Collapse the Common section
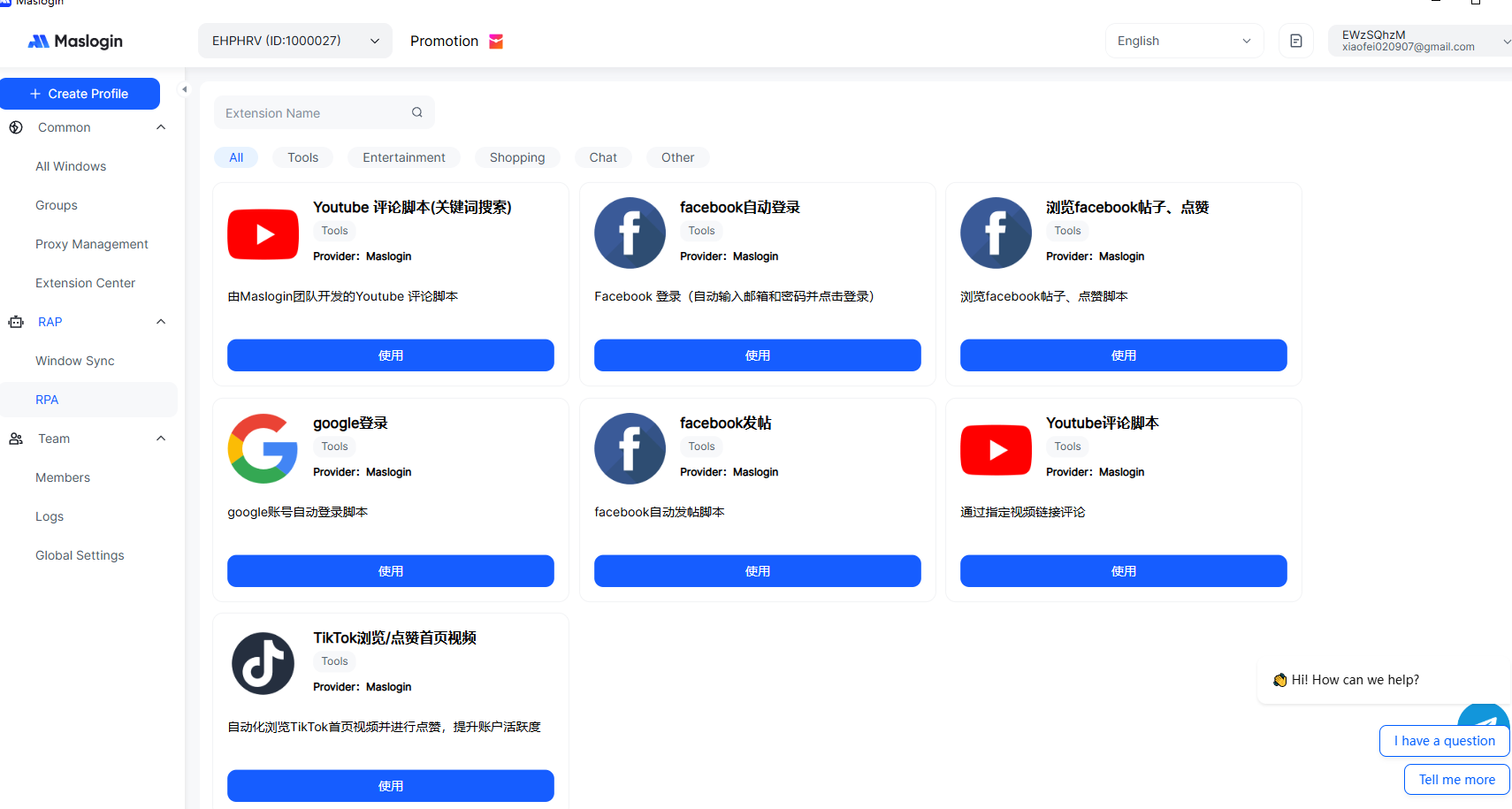 tap(161, 127)
